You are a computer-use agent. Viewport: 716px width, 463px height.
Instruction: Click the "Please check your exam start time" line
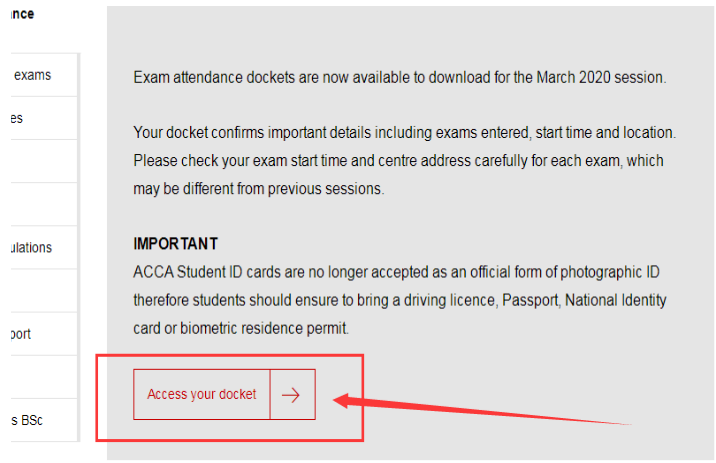point(398,161)
